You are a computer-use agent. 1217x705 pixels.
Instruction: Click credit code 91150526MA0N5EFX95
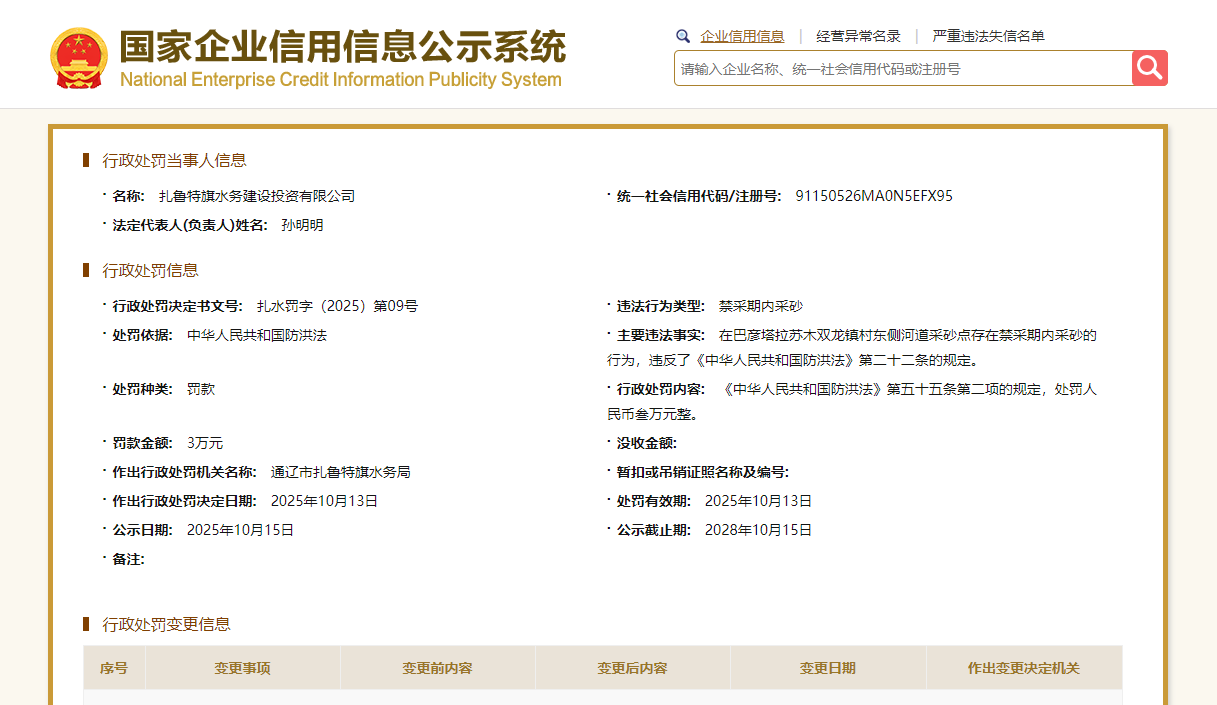[874, 196]
